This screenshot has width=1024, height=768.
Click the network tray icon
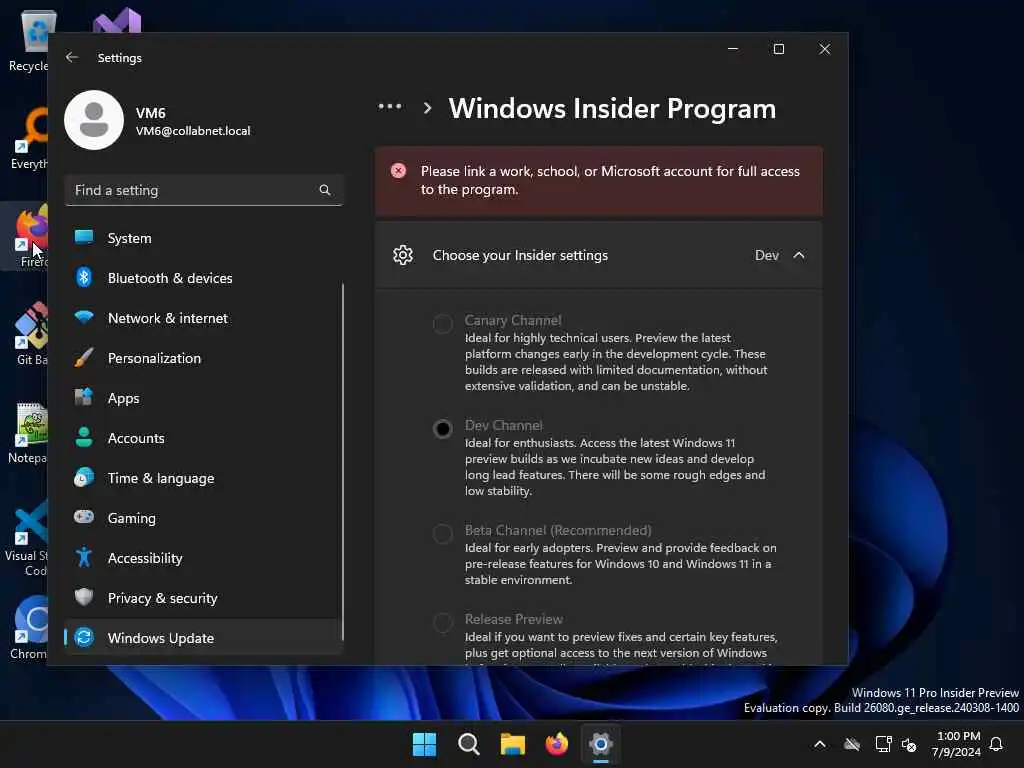click(883, 744)
